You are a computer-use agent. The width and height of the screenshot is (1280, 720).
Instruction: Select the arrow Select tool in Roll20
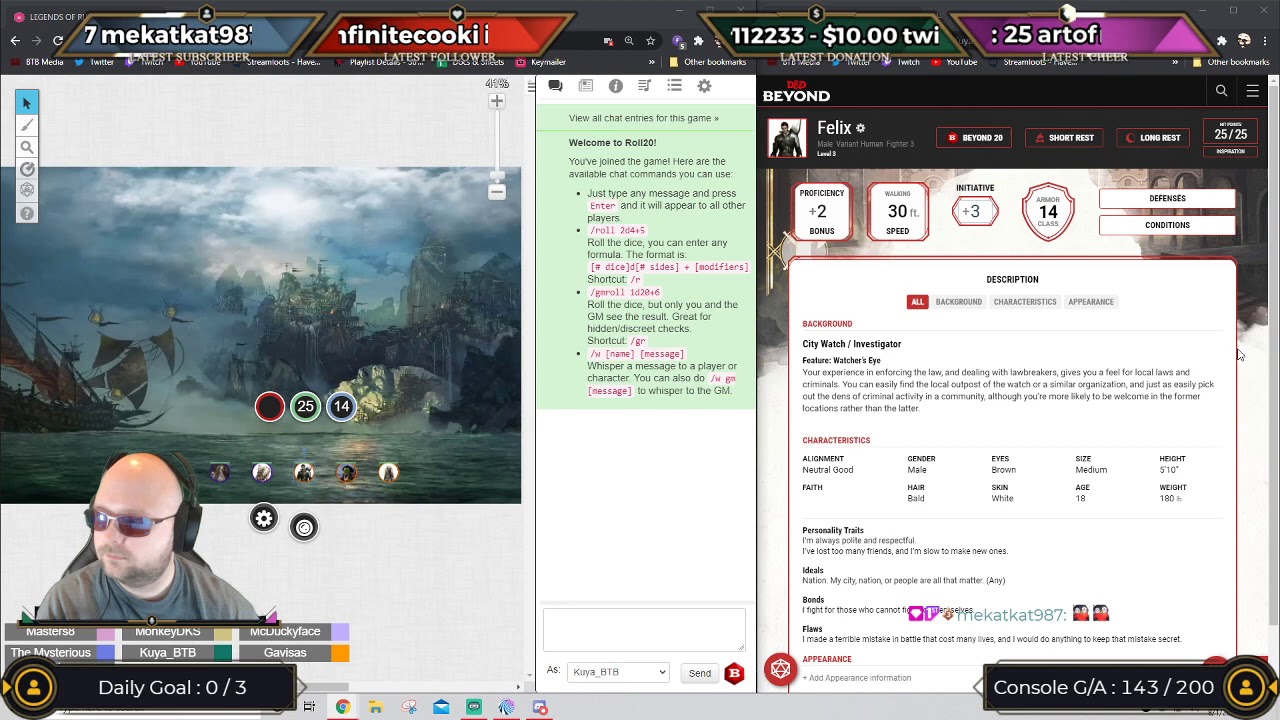tap(27, 103)
